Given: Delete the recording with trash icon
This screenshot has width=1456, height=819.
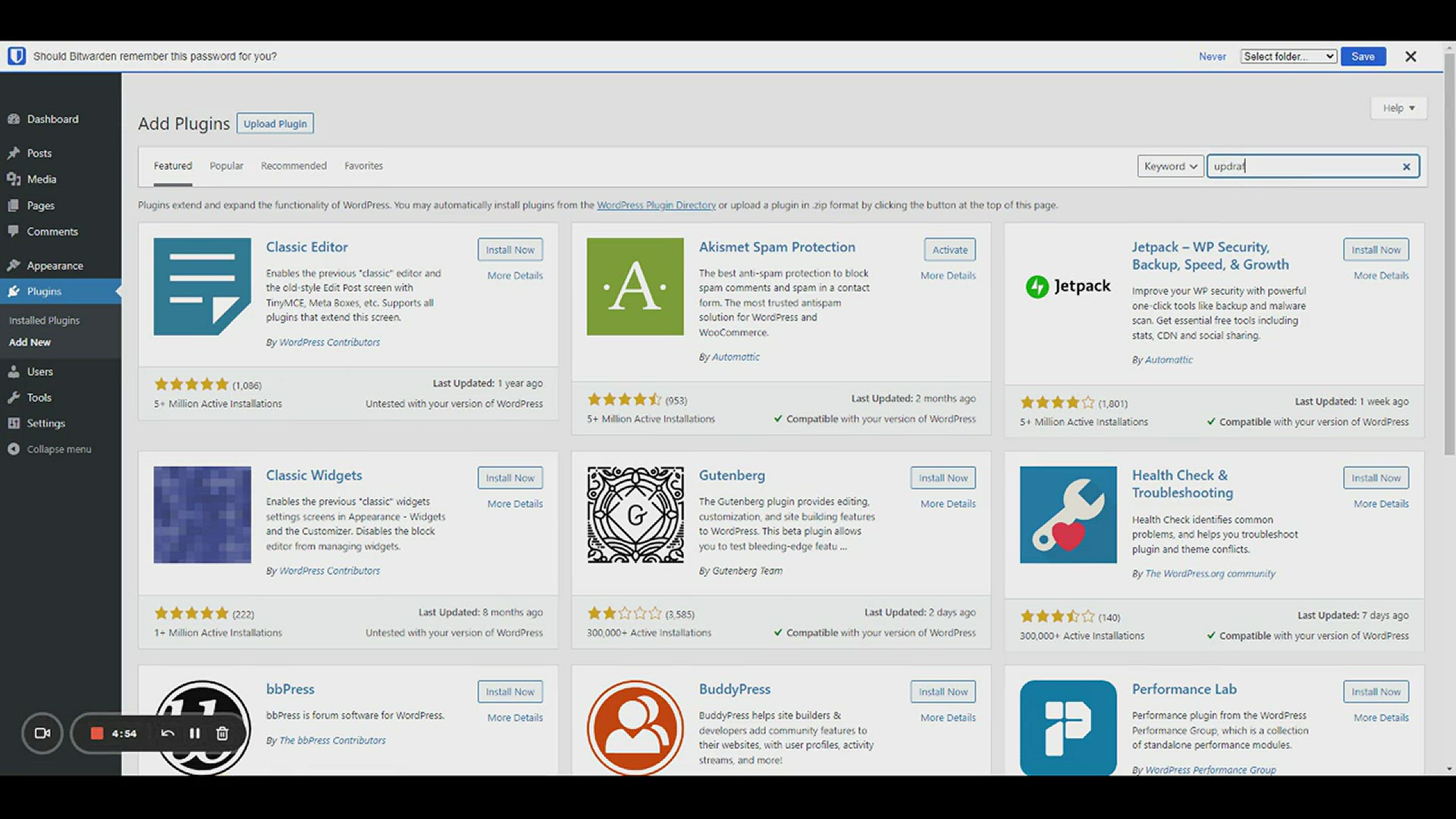Looking at the screenshot, I should tap(222, 733).
